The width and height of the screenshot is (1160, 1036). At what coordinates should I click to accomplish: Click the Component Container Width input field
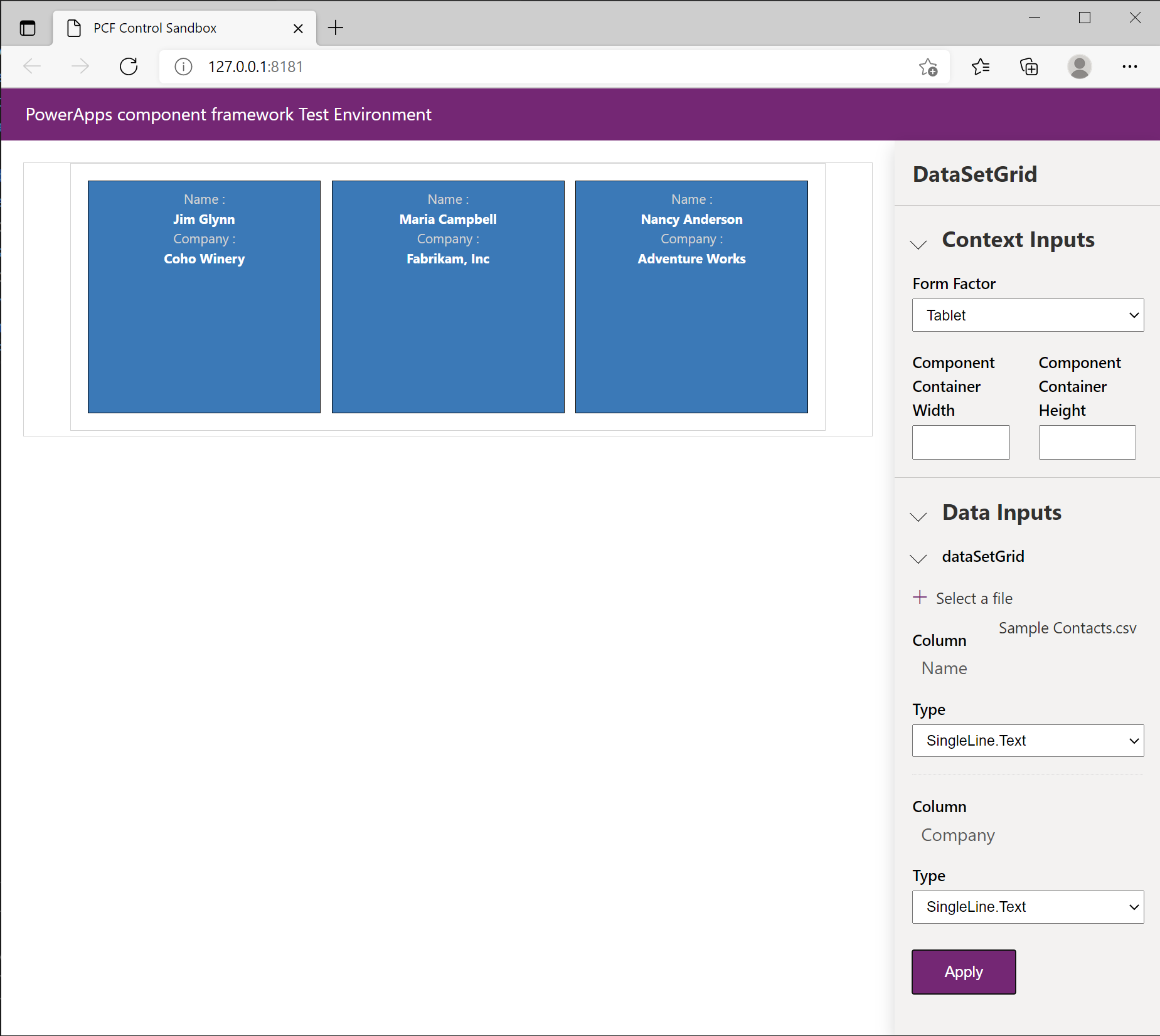[960, 443]
